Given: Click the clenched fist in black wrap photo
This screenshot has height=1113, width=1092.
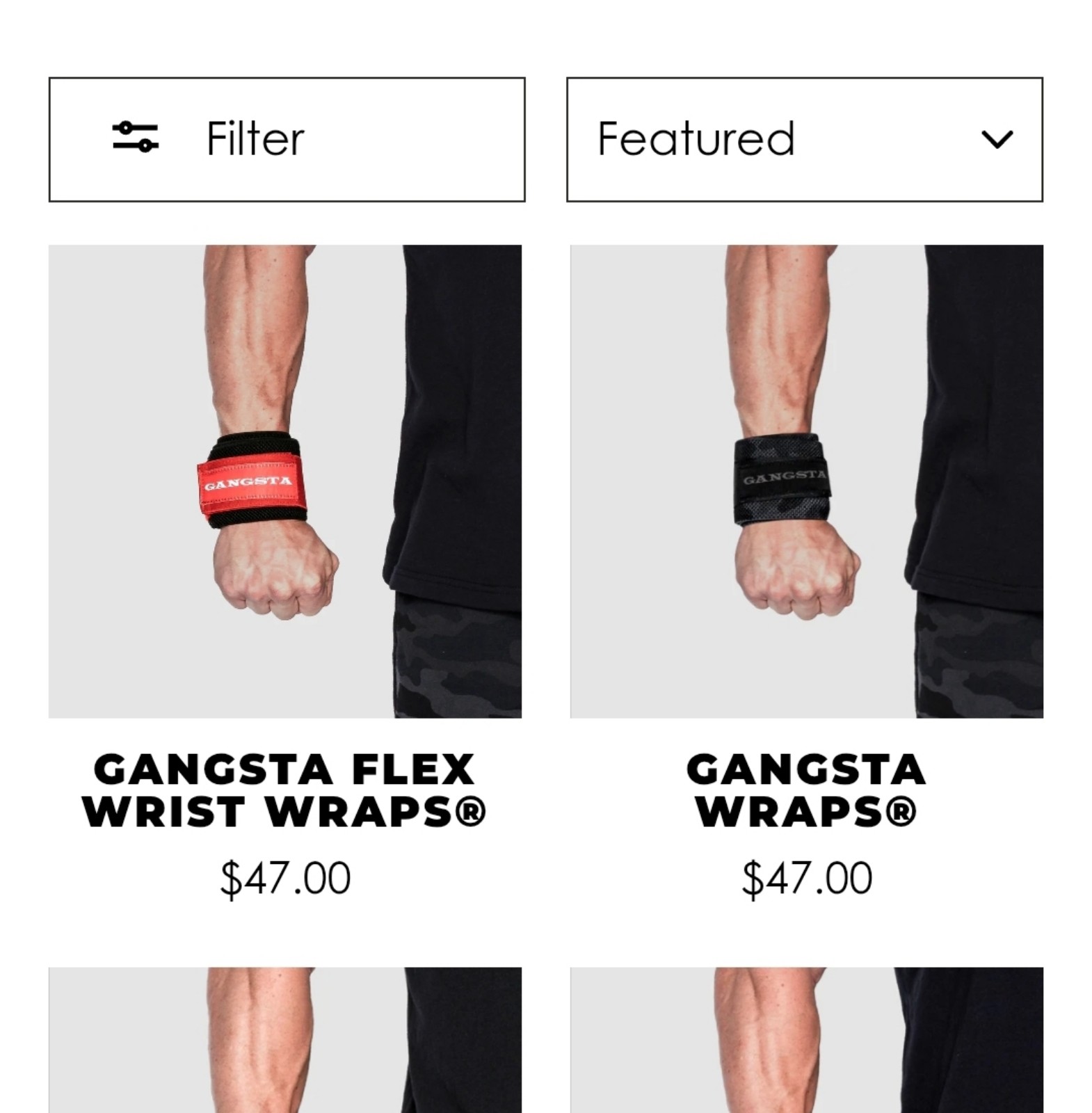Looking at the screenshot, I should tap(798, 569).
